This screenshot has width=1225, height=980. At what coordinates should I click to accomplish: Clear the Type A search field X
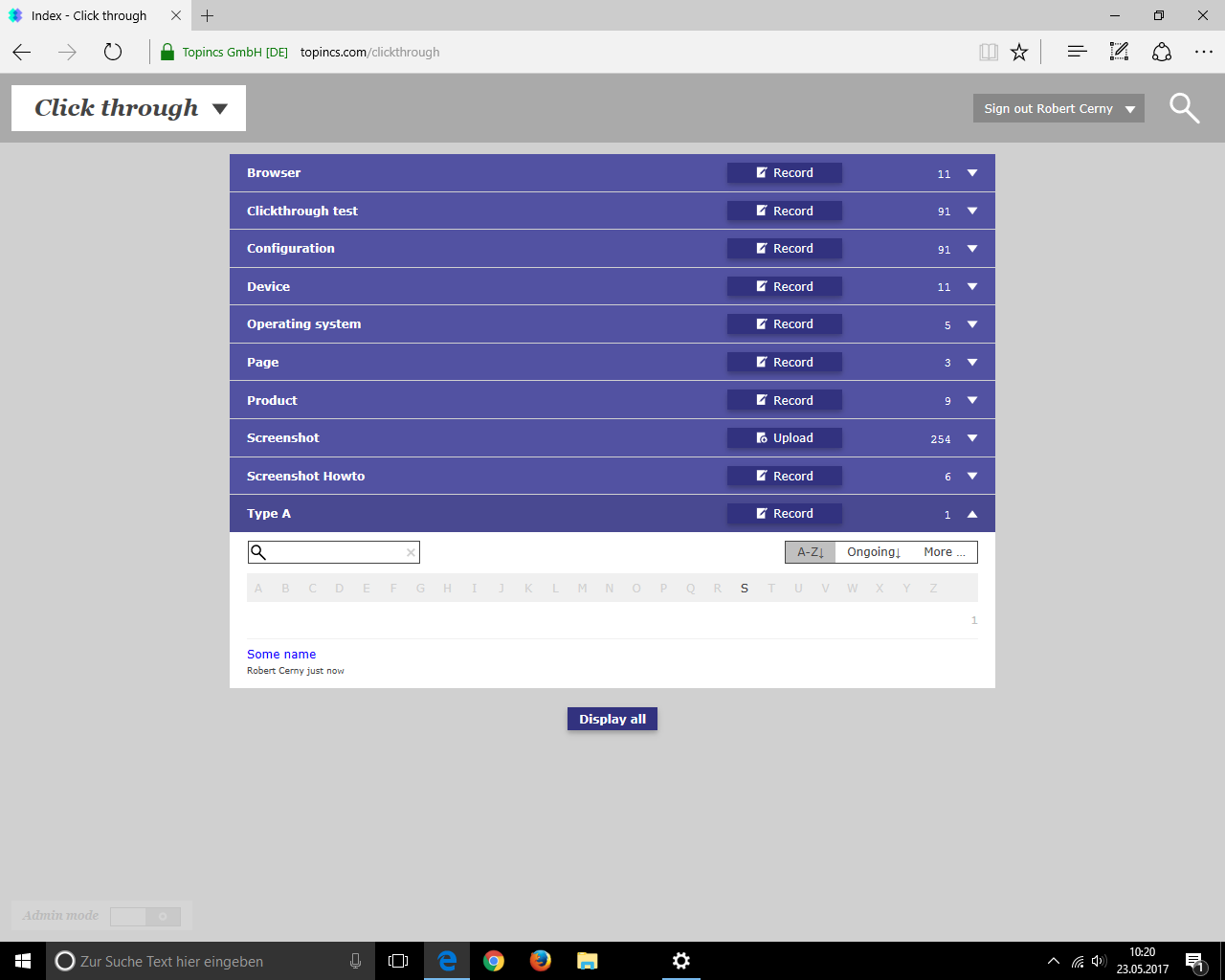point(411,552)
